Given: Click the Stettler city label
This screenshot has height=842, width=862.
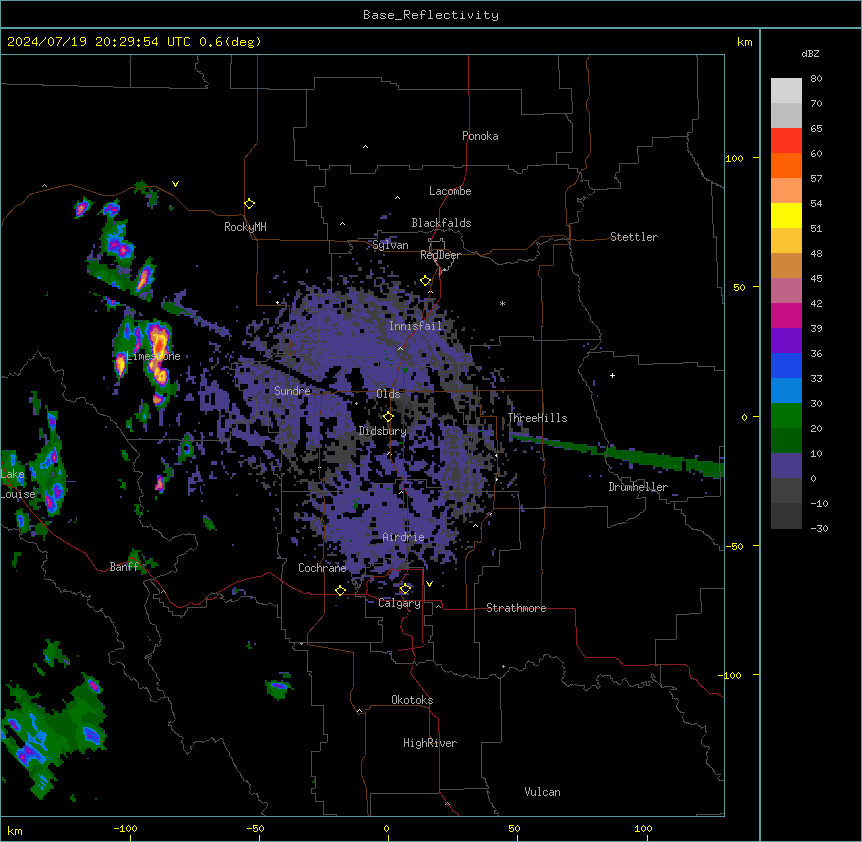Looking at the screenshot, I should (x=634, y=237).
